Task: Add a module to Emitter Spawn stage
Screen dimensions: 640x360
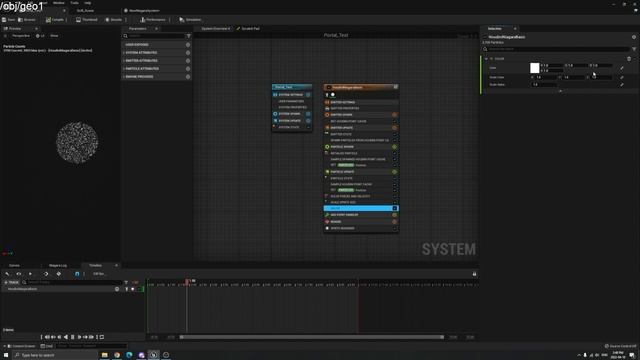Action: click(x=394, y=115)
